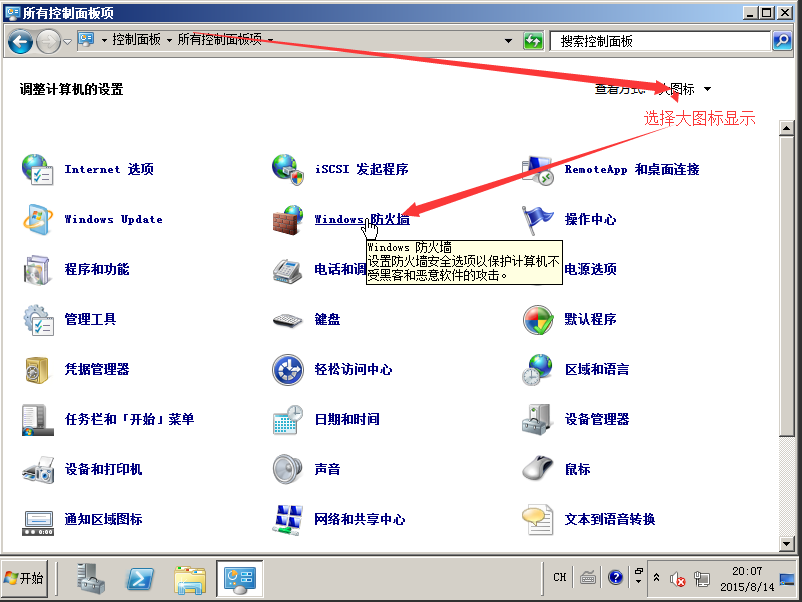Open the 鼠标 mouse icon
The width and height of the screenshot is (802, 602).
(x=538, y=470)
